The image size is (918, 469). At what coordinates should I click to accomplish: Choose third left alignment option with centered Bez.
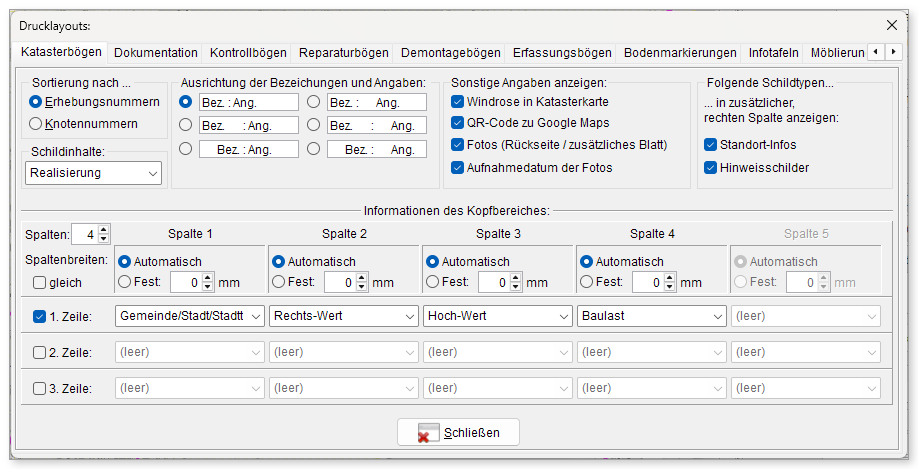tap(186, 149)
